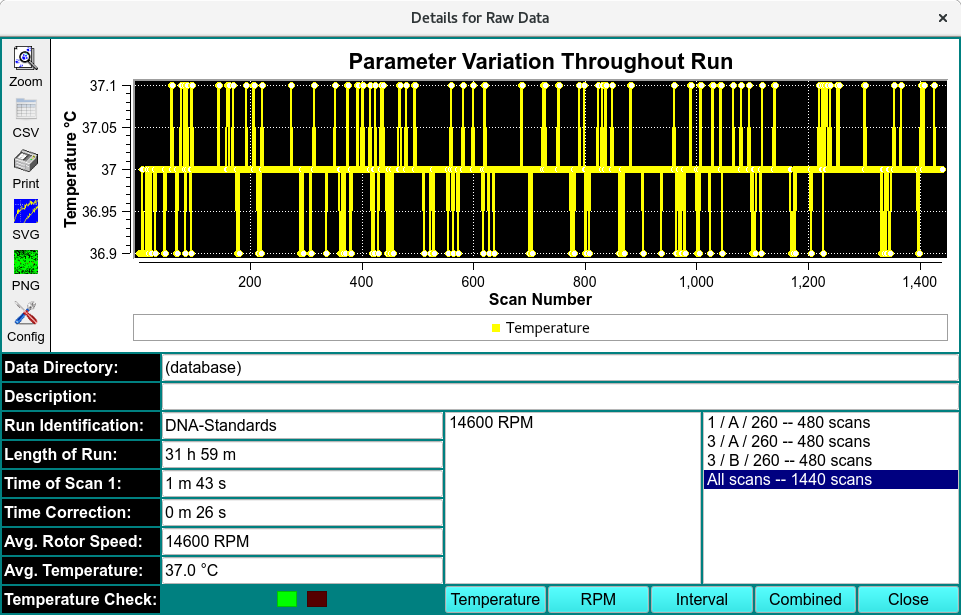Close the Details for Raw Data window

tap(942, 18)
